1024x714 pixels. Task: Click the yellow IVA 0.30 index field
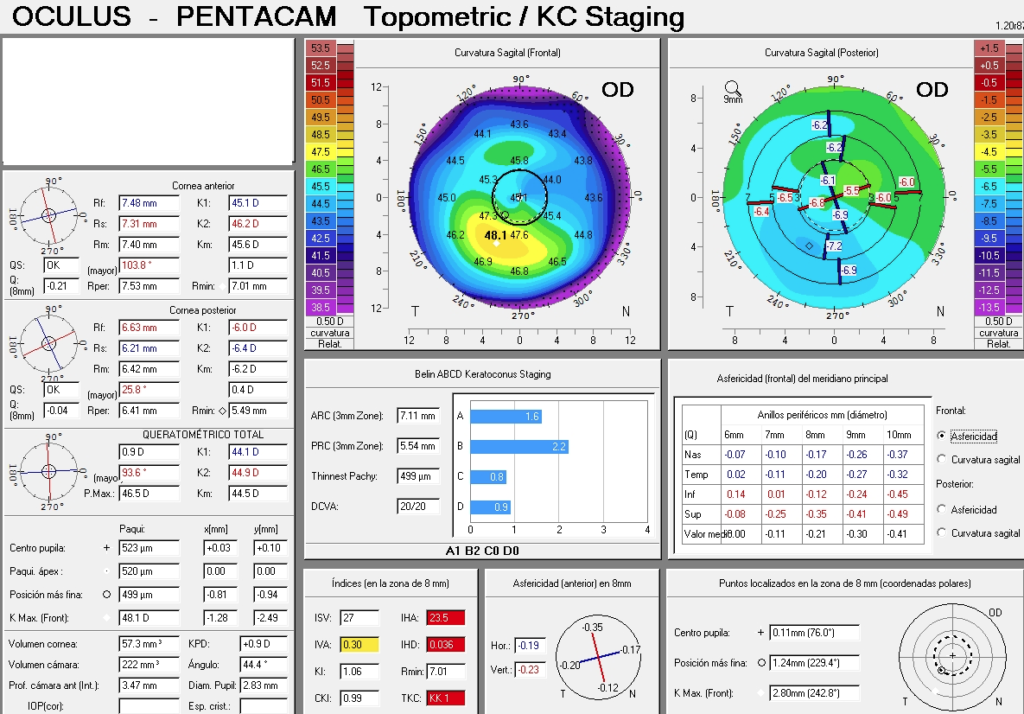(355, 645)
